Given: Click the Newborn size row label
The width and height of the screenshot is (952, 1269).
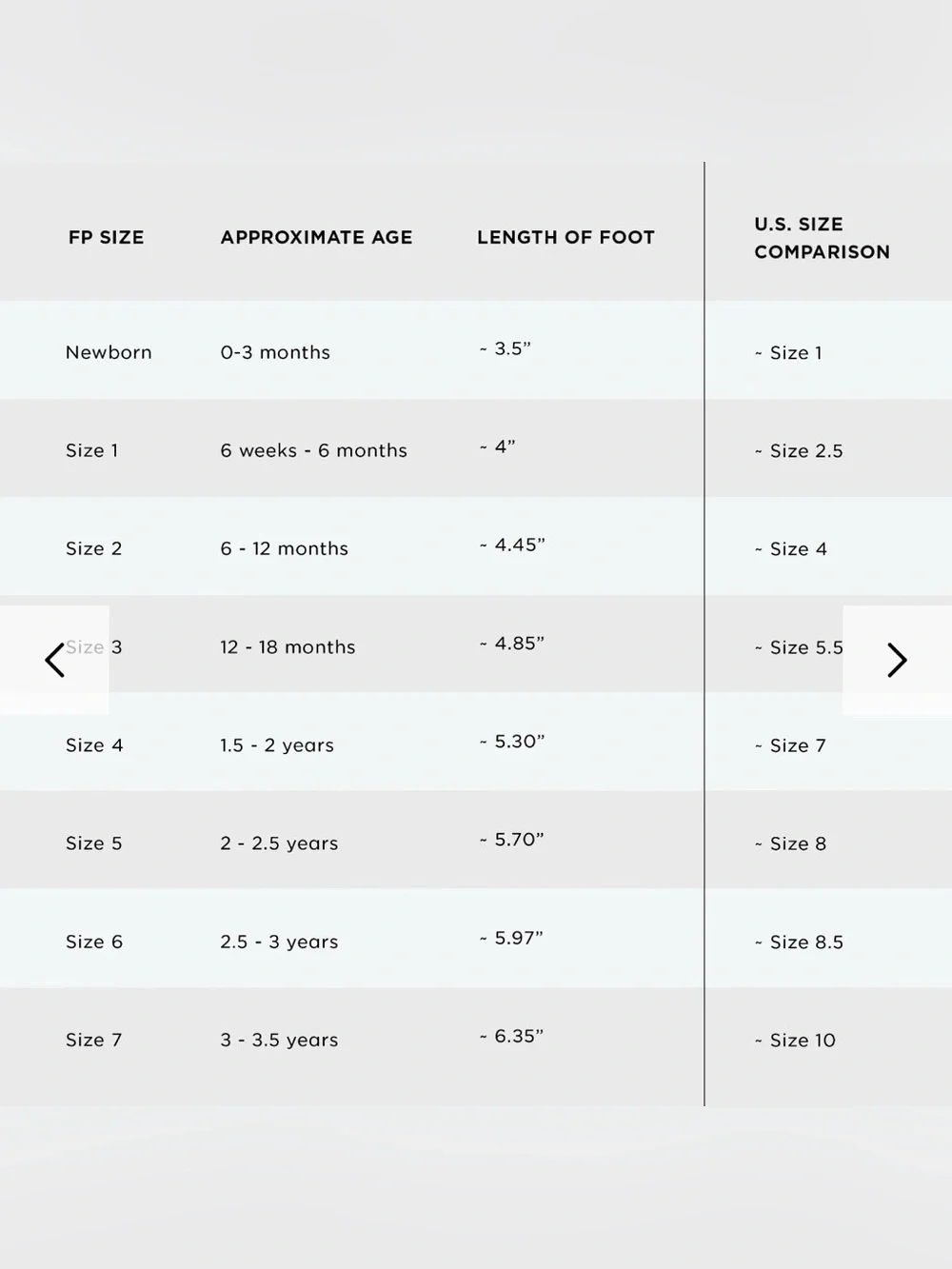Looking at the screenshot, I should (109, 352).
